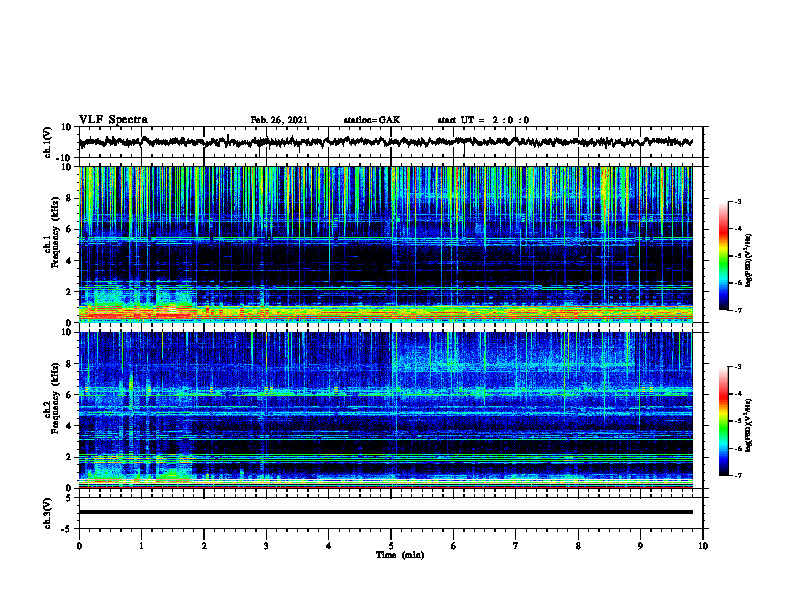792x612 pixels.
Task: Click the "8" kHz tick on ch.2 frequency axis
Action: click(69, 364)
